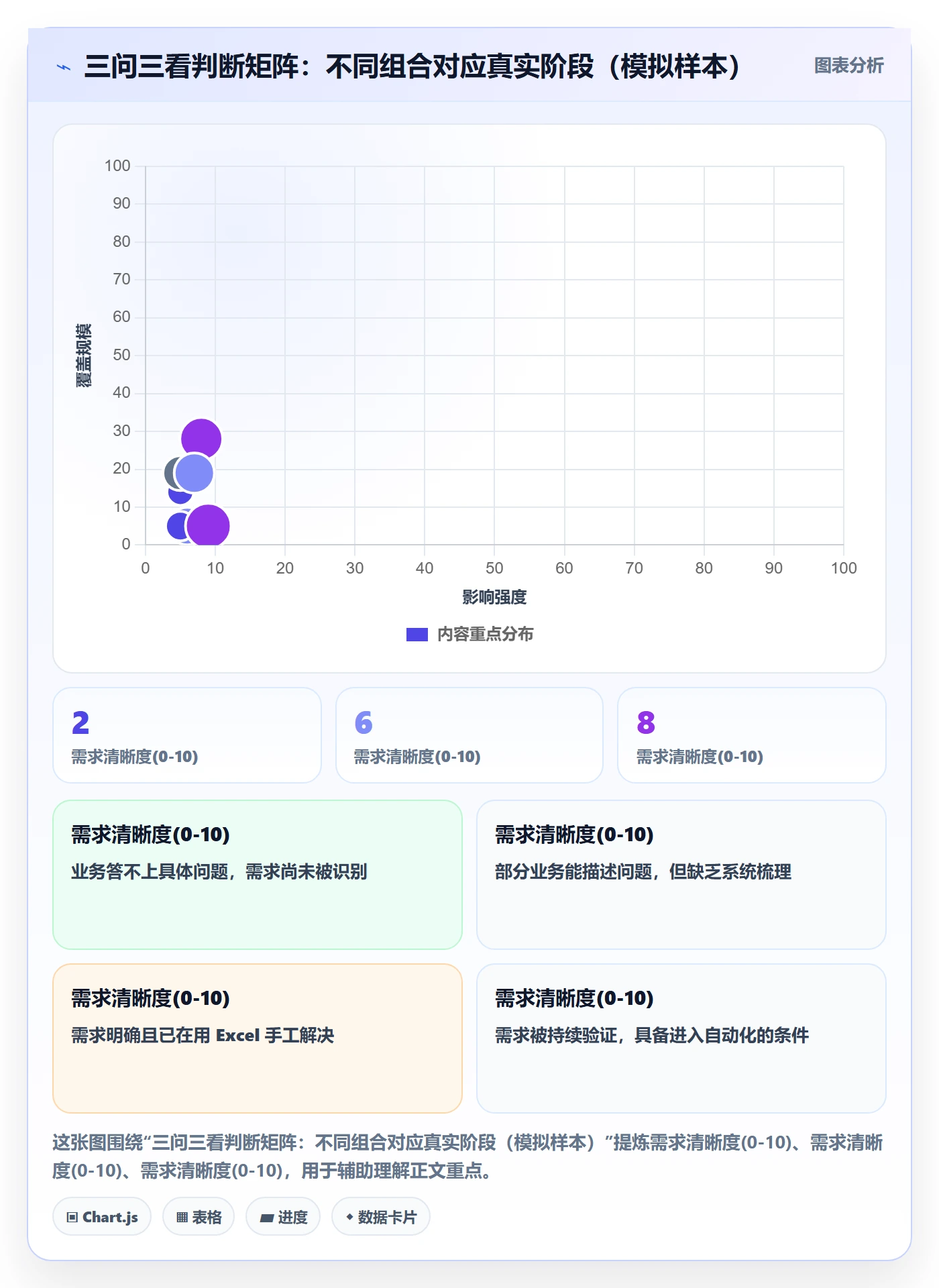Screen dimensions: 939x1288
Task: Click the chart title 三问三看判断矩阵
Action: pos(412,66)
